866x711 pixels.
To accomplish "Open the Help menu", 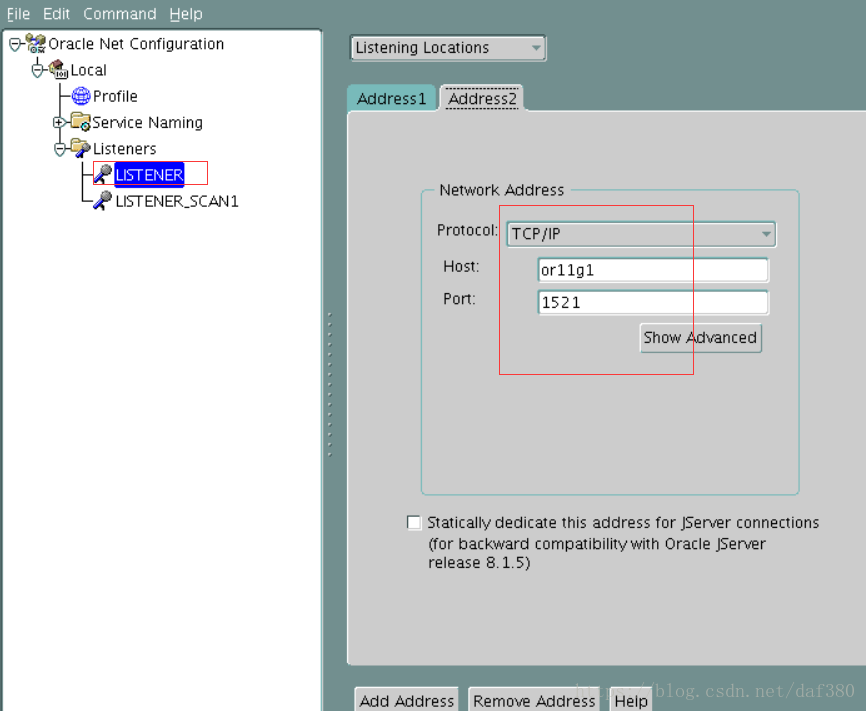I will [x=186, y=14].
